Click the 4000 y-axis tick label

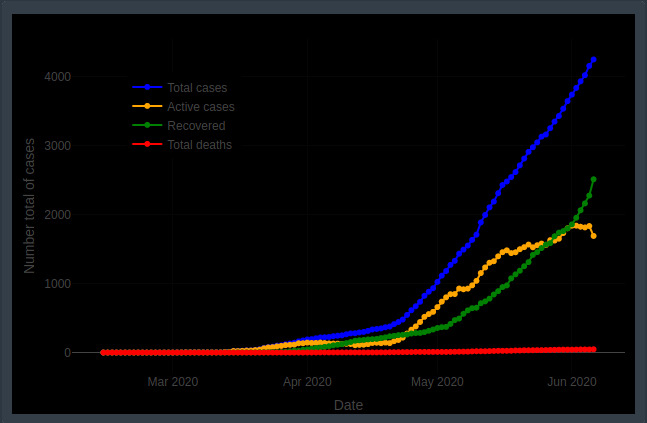56,77
